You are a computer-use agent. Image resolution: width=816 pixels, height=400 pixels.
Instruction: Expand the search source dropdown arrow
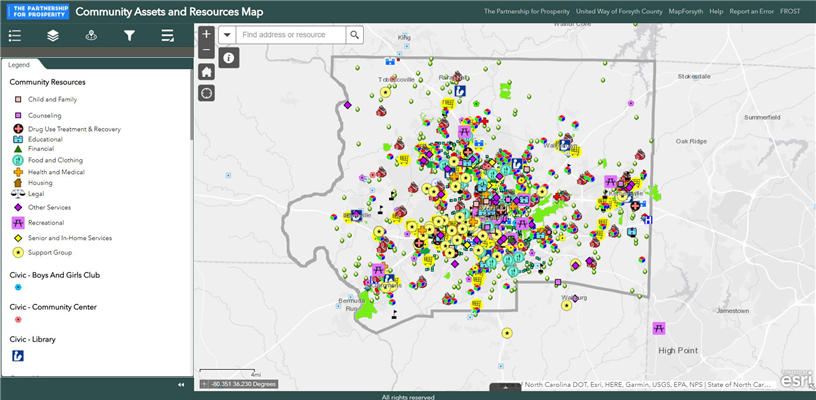pos(227,34)
